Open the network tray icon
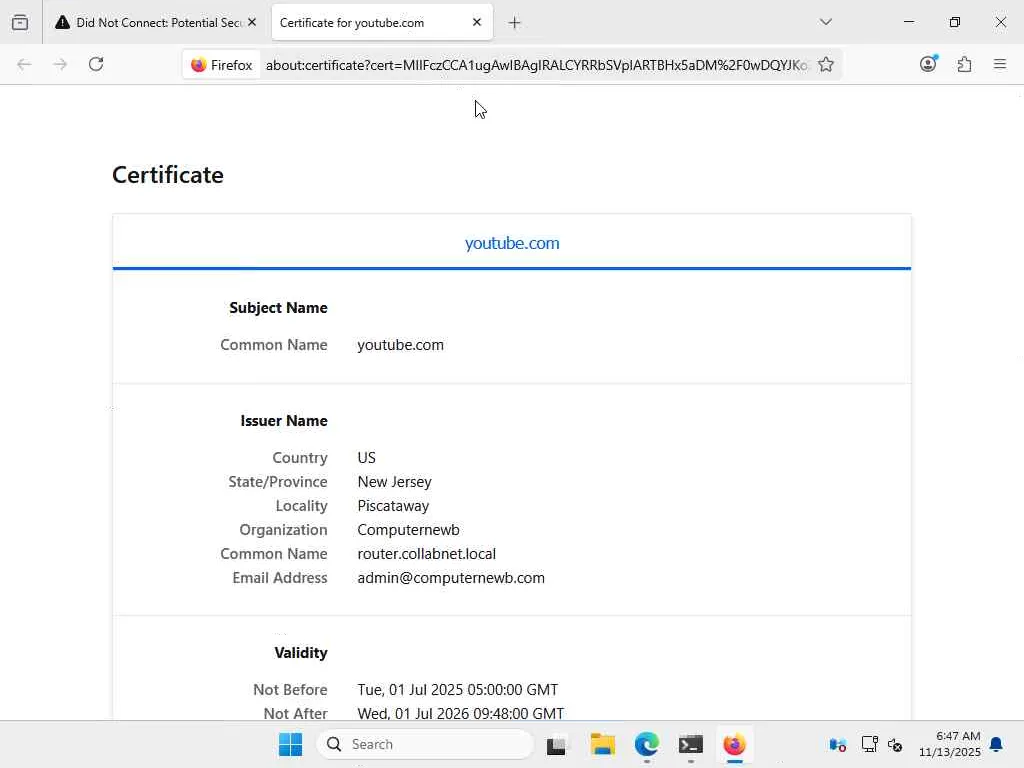Viewport: 1024px width, 768px height. (869, 744)
